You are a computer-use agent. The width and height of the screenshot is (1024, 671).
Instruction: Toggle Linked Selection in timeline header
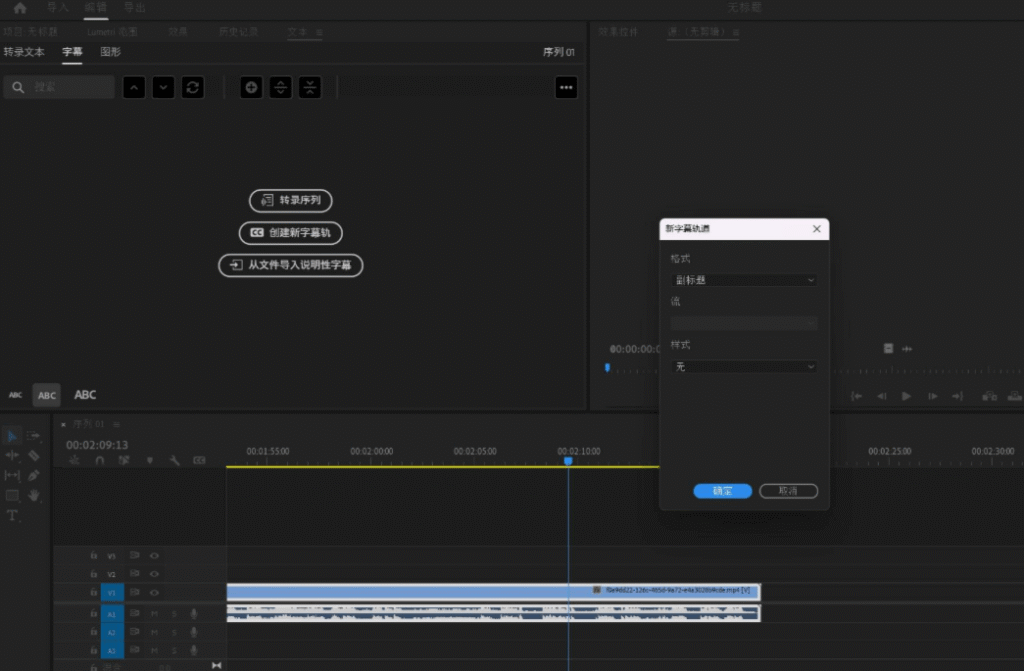(x=123, y=461)
